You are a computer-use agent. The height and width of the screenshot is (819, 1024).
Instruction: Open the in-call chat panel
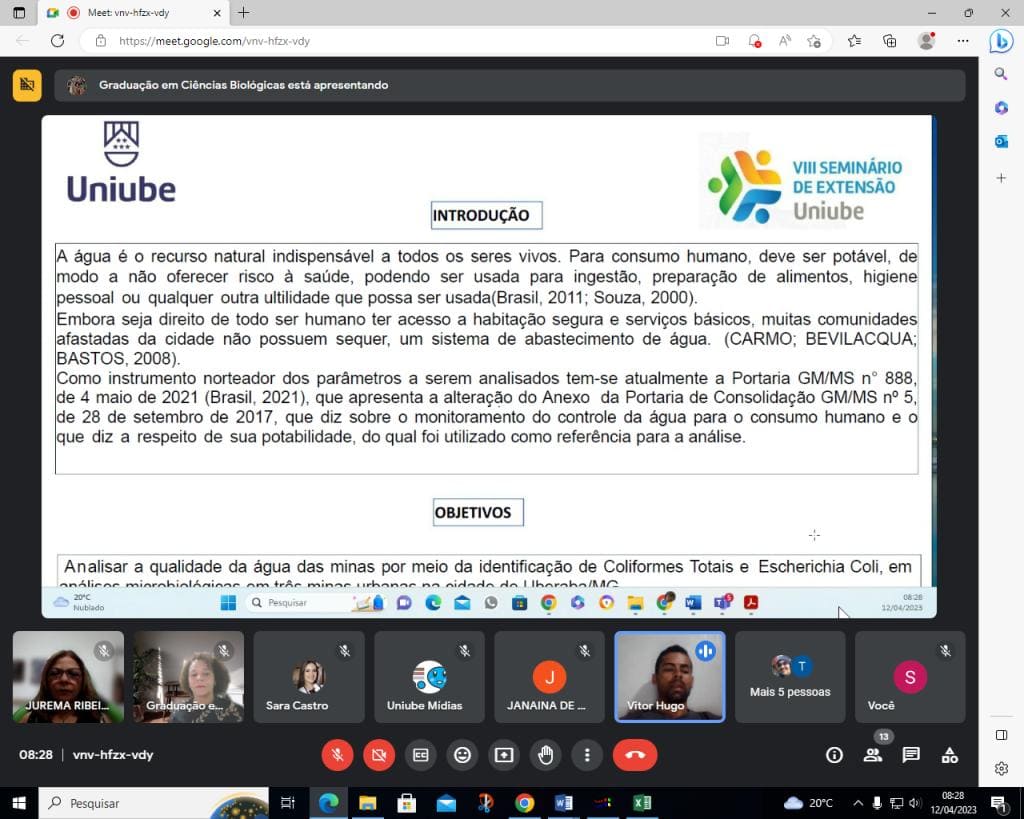coord(911,756)
